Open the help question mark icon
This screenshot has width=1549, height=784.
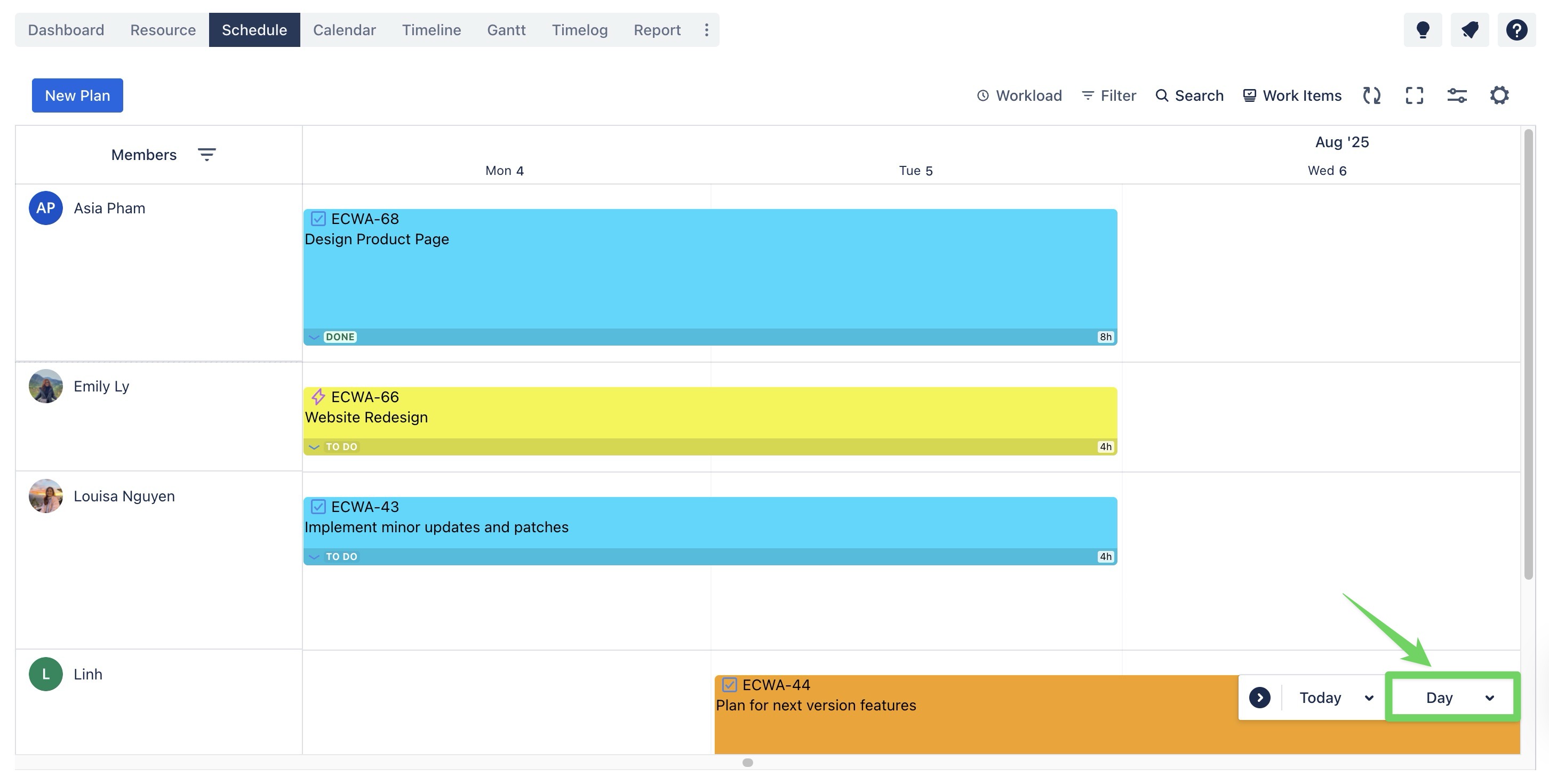[1516, 29]
